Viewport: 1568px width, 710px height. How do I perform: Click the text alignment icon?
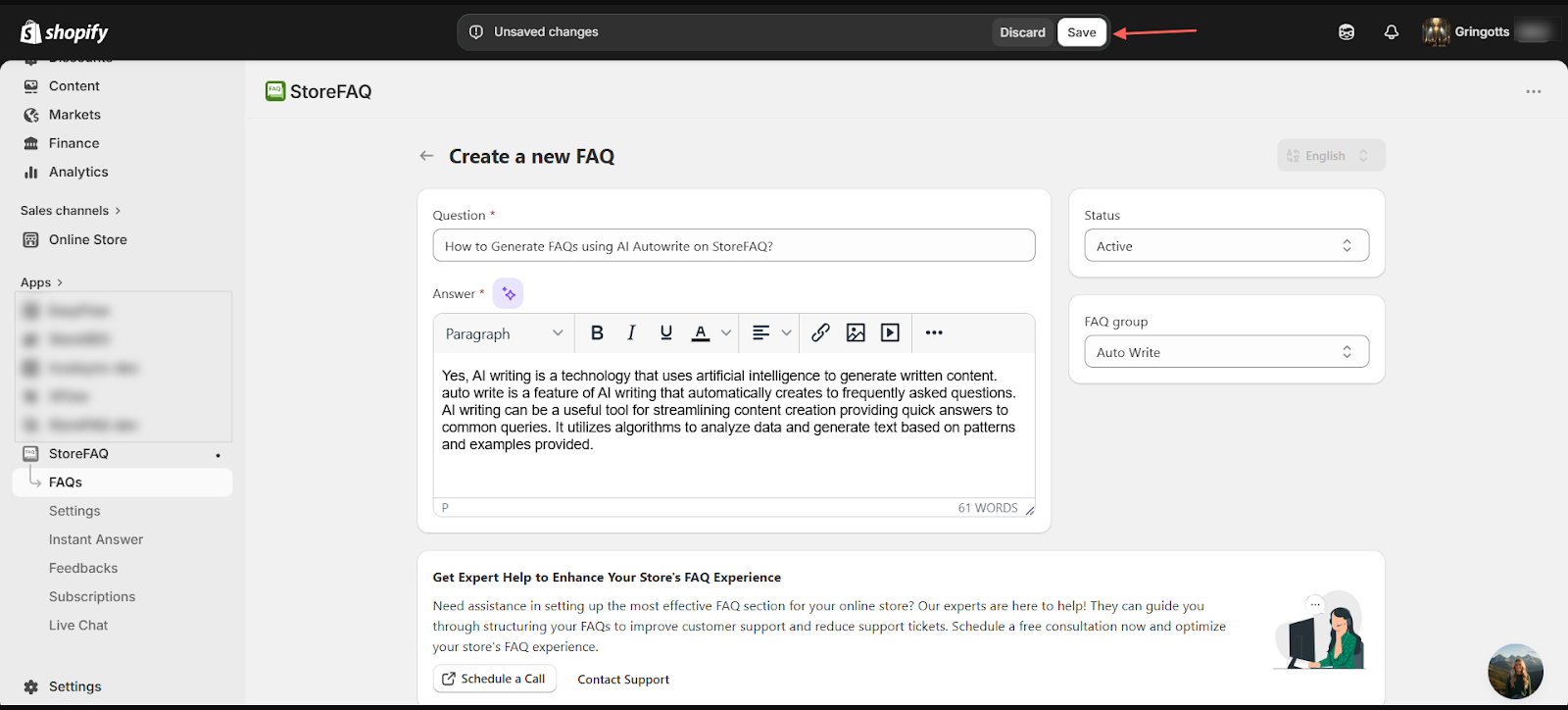[x=760, y=333]
